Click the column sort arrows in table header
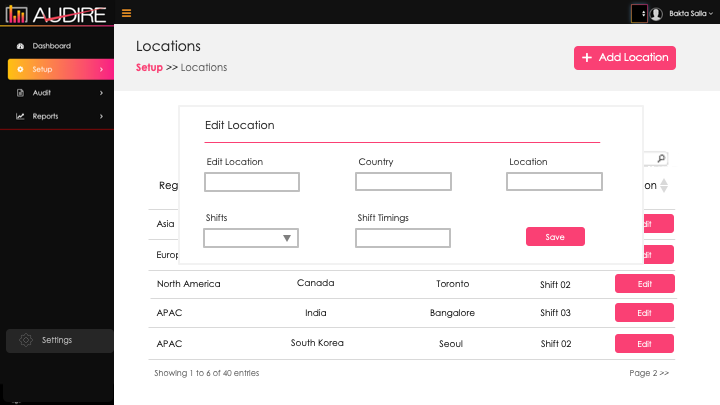720x405 pixels. [664, 185]
